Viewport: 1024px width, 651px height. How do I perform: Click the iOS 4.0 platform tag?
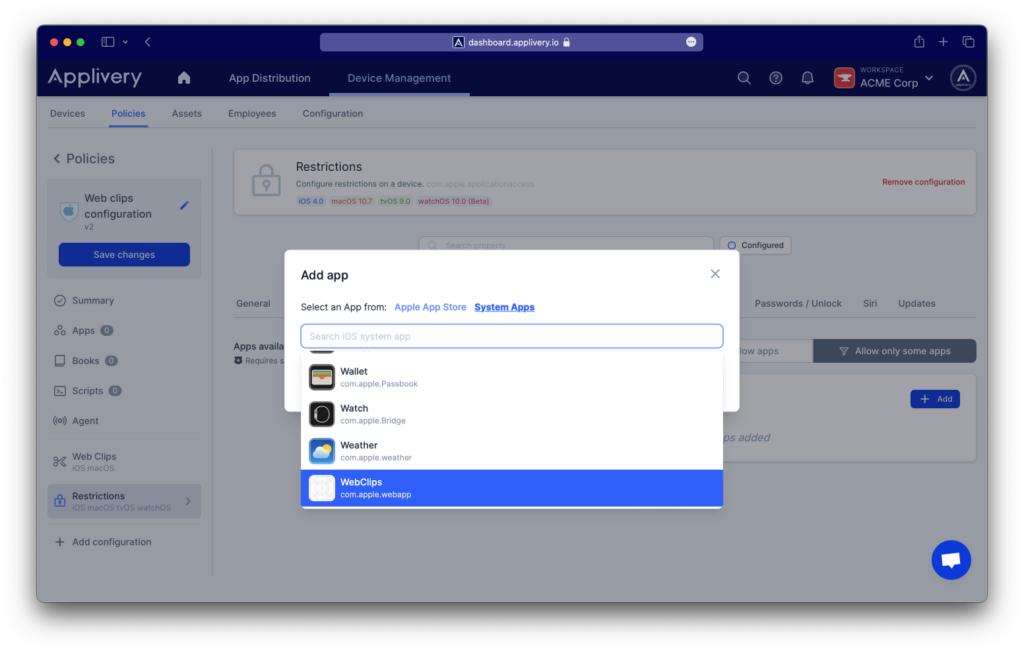311,201
